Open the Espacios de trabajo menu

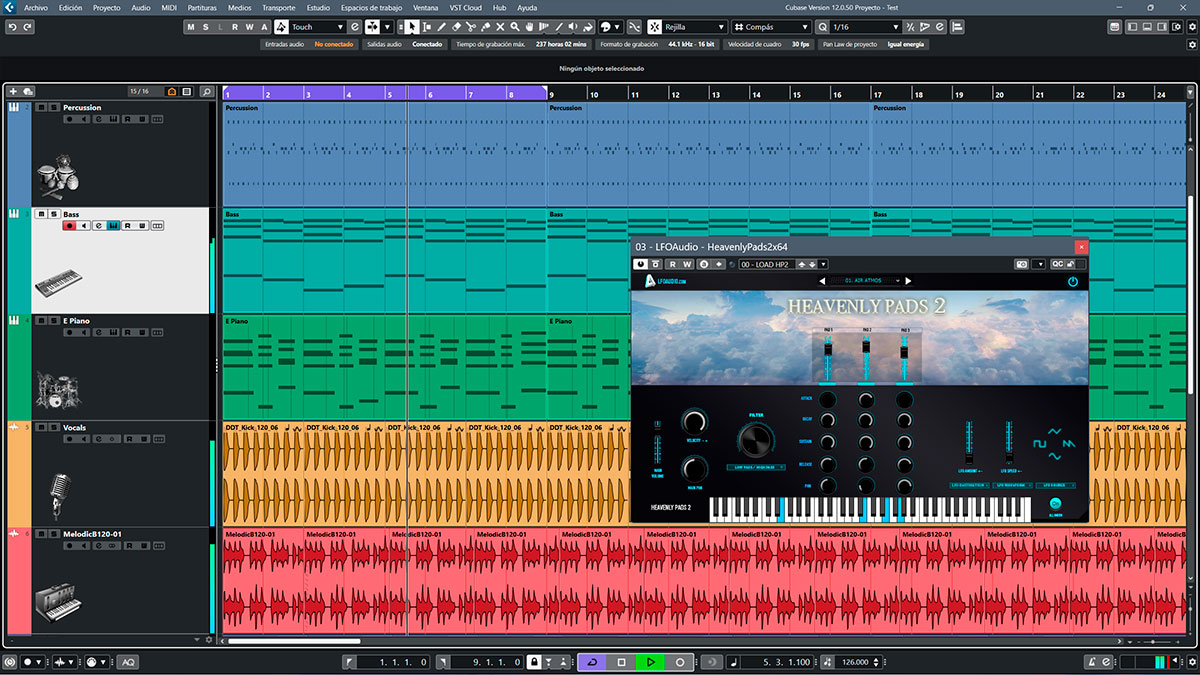(x=371, y=7)
